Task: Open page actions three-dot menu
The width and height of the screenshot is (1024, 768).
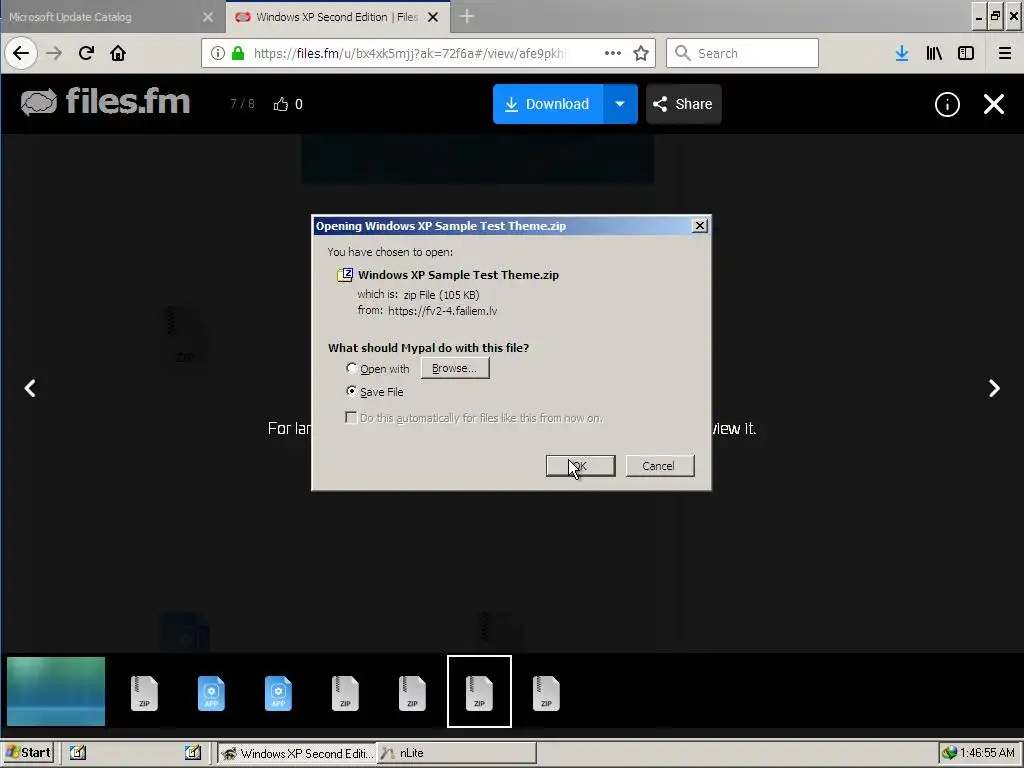Action: point(613,53)
